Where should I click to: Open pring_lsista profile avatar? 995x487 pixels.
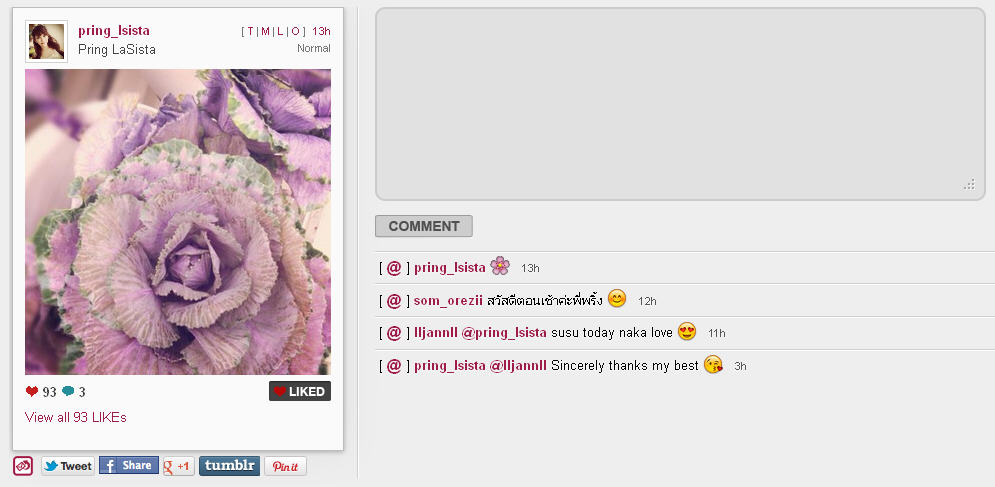coord(46,41)
